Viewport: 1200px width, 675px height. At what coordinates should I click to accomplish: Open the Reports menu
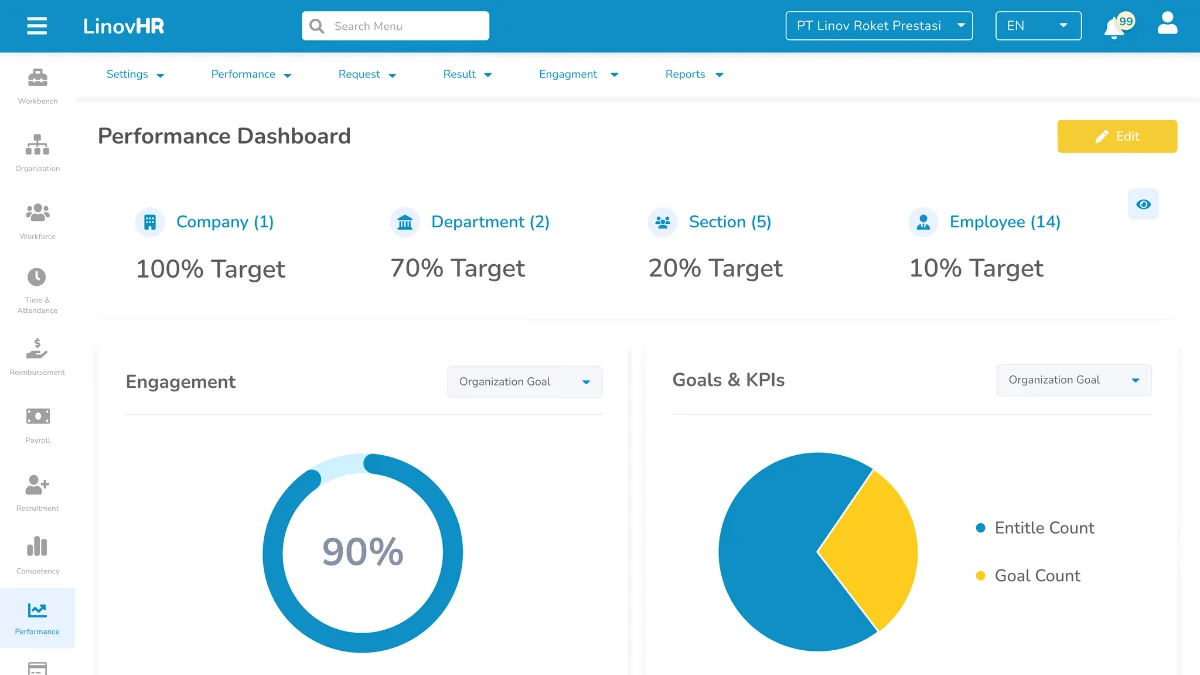tap(693, 74)
